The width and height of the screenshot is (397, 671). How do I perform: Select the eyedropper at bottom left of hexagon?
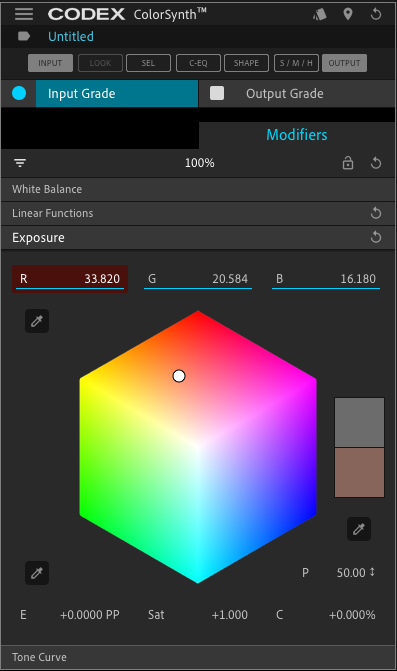37,573
